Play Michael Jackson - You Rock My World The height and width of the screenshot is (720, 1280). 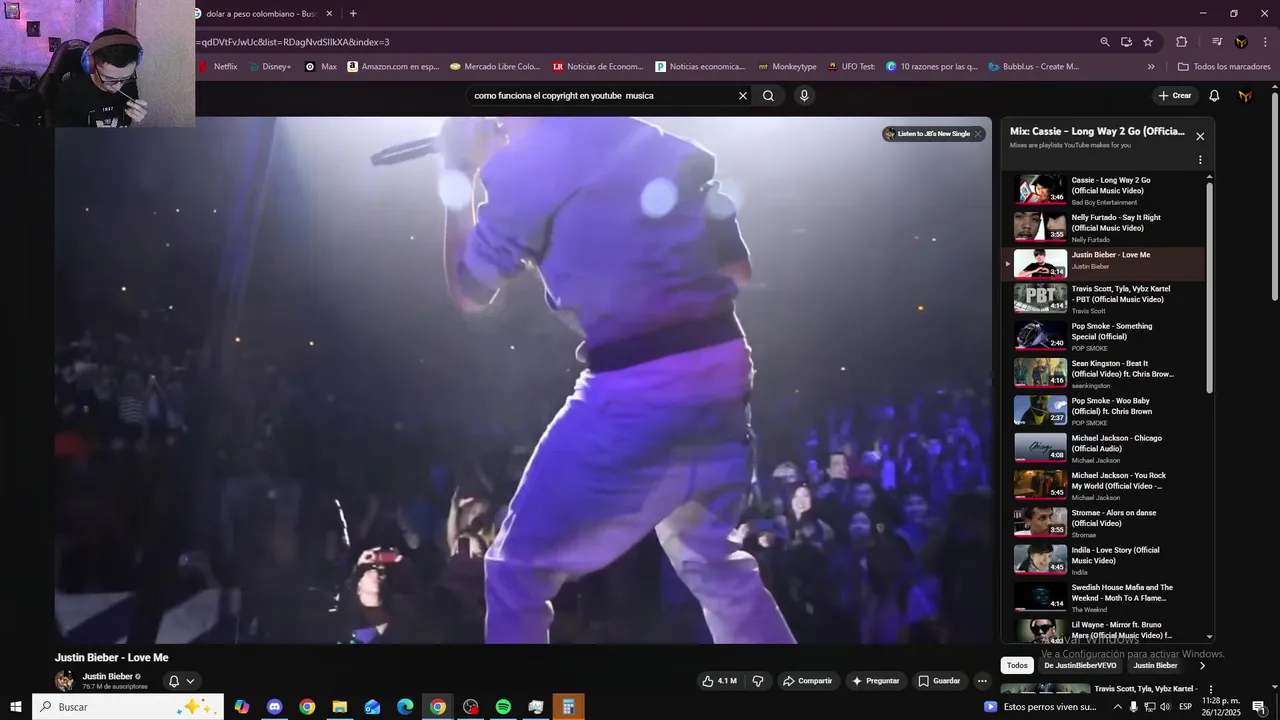pos(1105,486)
